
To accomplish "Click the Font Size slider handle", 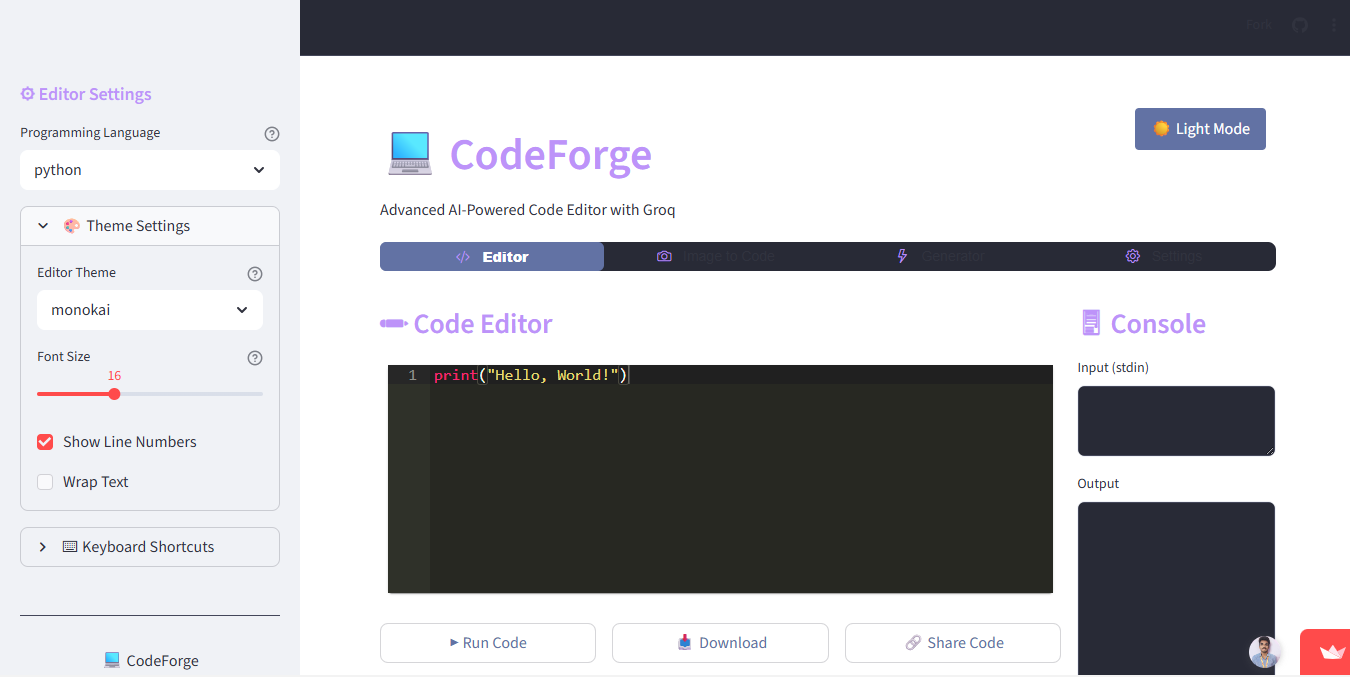I will point(114,394).
